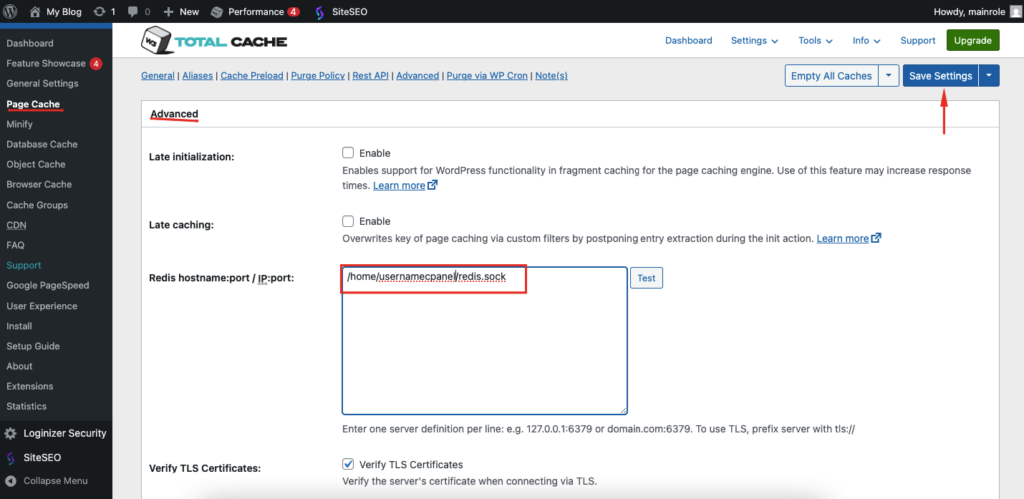Screen dimensions: 1024x499
Task: Click the Save Settings button
Action: 940,76
